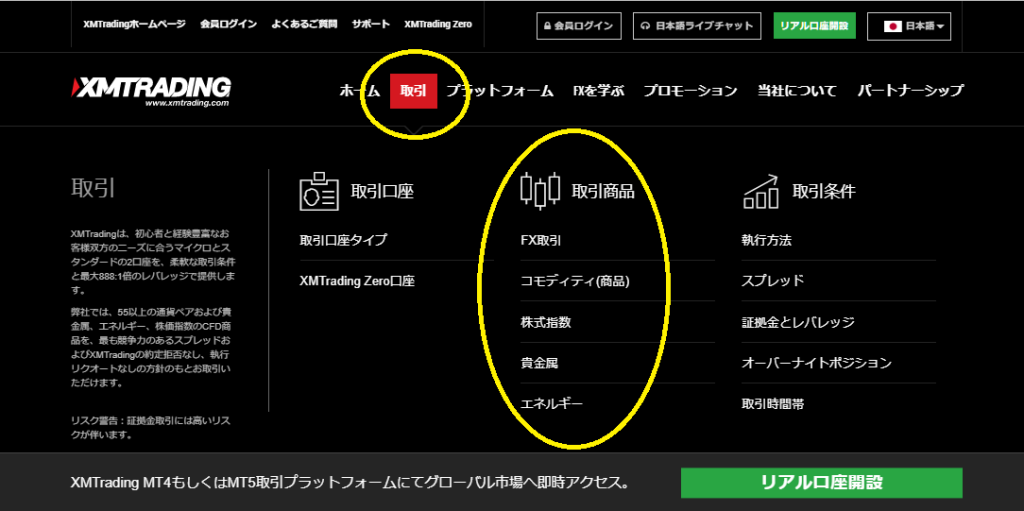Open the プロモーション menu
The width and height of the screenshot is (1024, 511).
coord(690,90)
